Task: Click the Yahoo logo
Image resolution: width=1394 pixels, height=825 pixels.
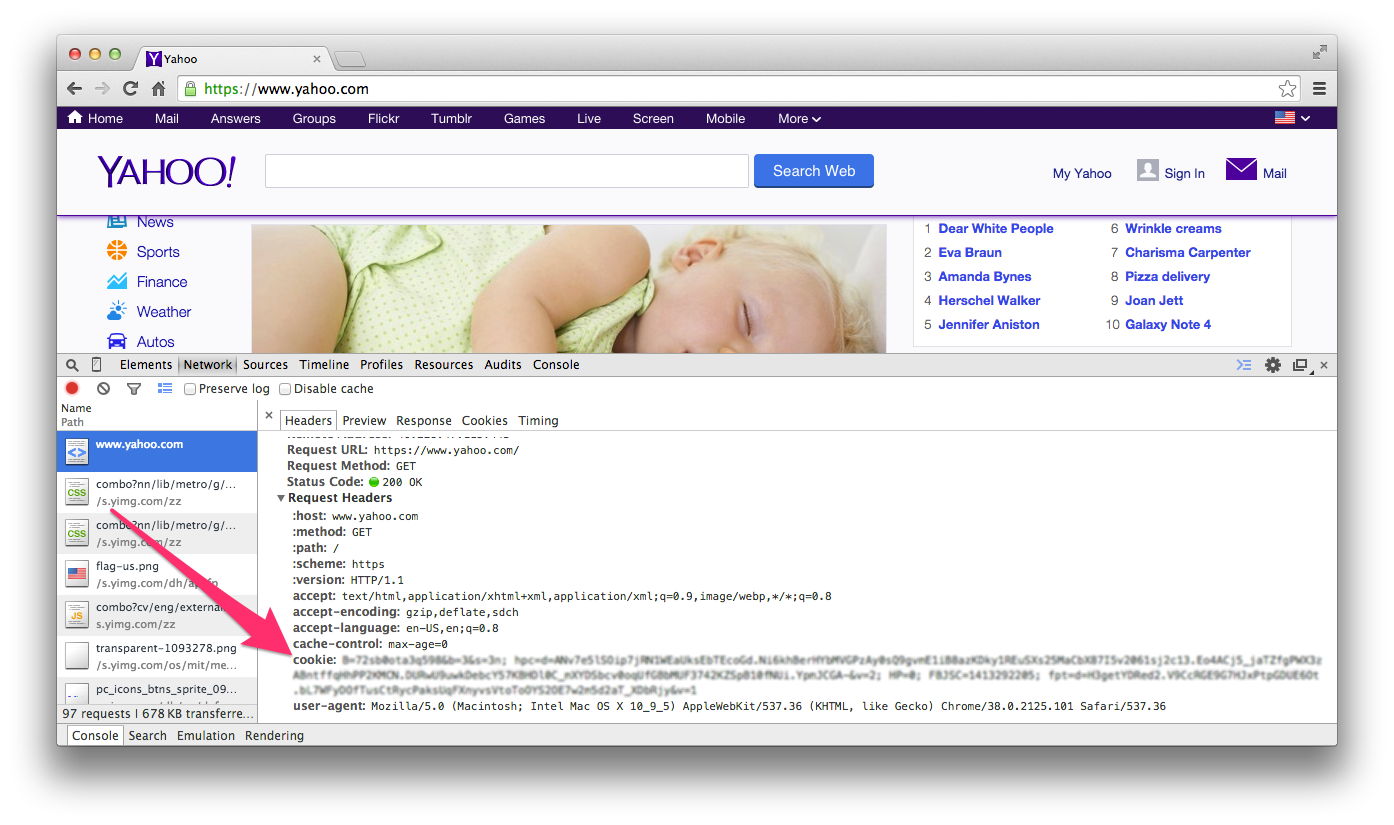Action: click(167, 171)
